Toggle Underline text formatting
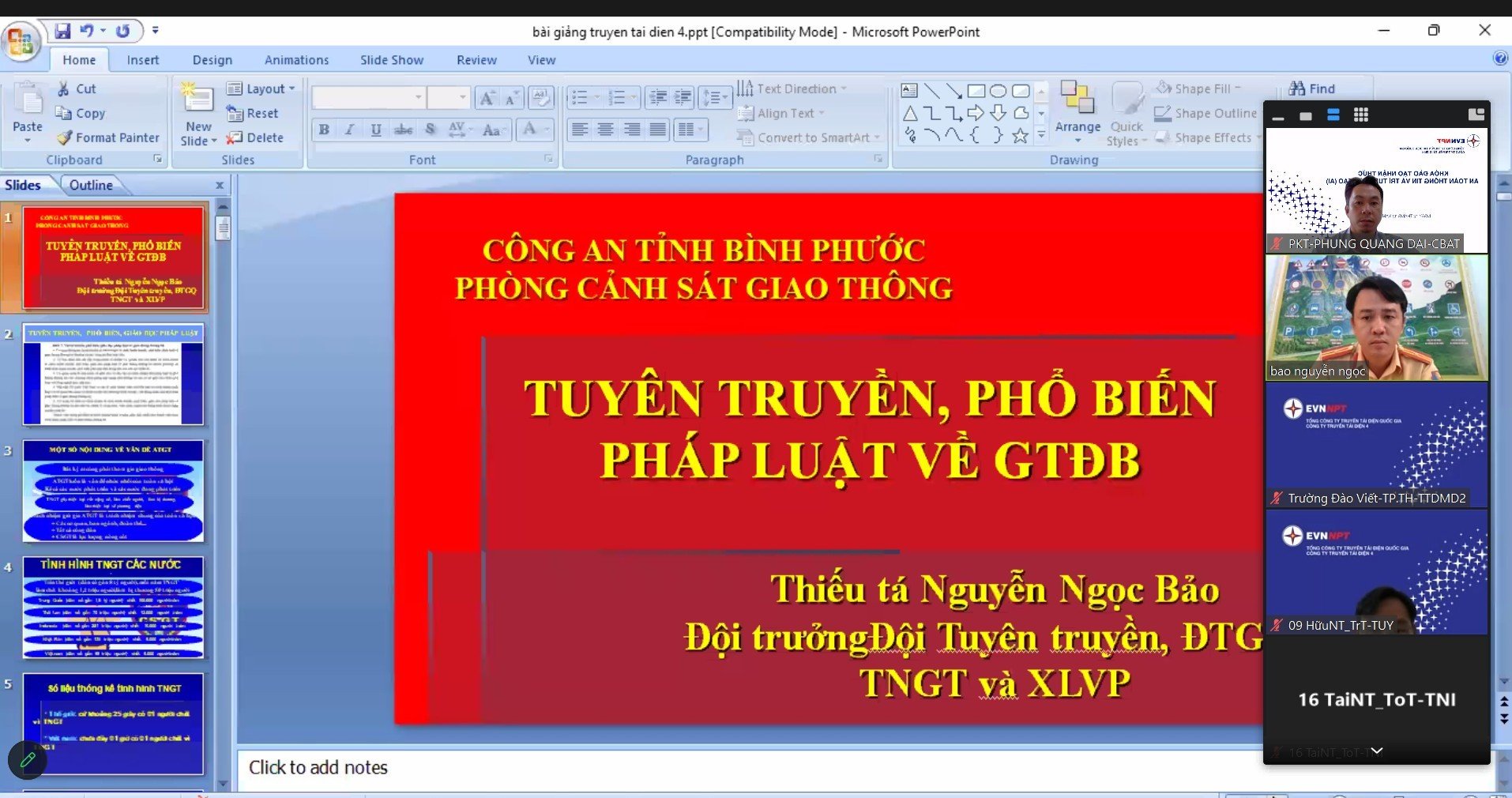Viewport: 1512px width, 798px height. point(376,130)
